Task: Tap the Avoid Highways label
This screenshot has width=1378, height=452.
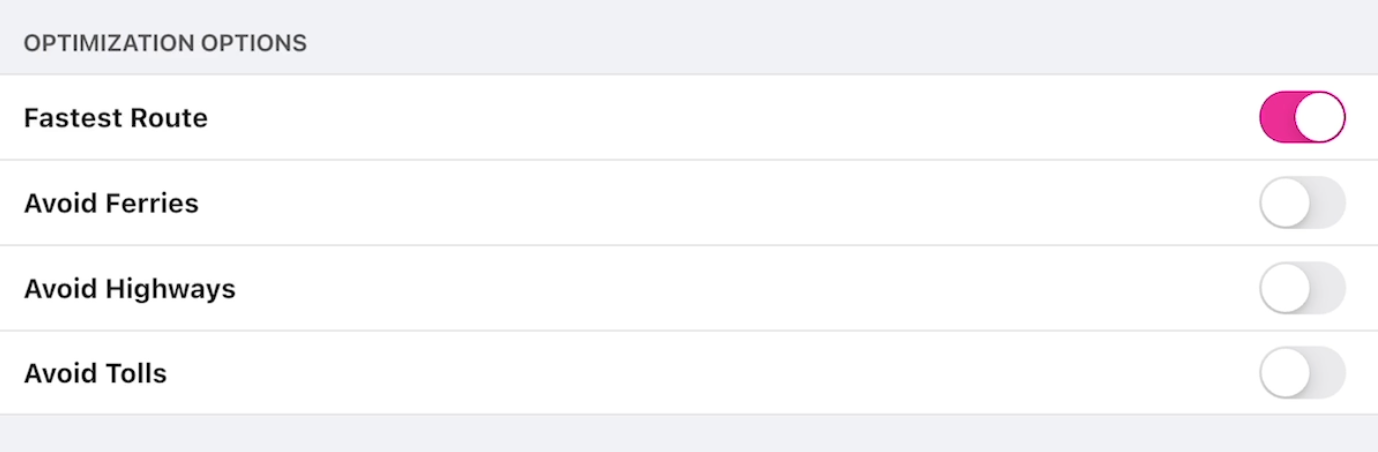Action: coord(130,289)
